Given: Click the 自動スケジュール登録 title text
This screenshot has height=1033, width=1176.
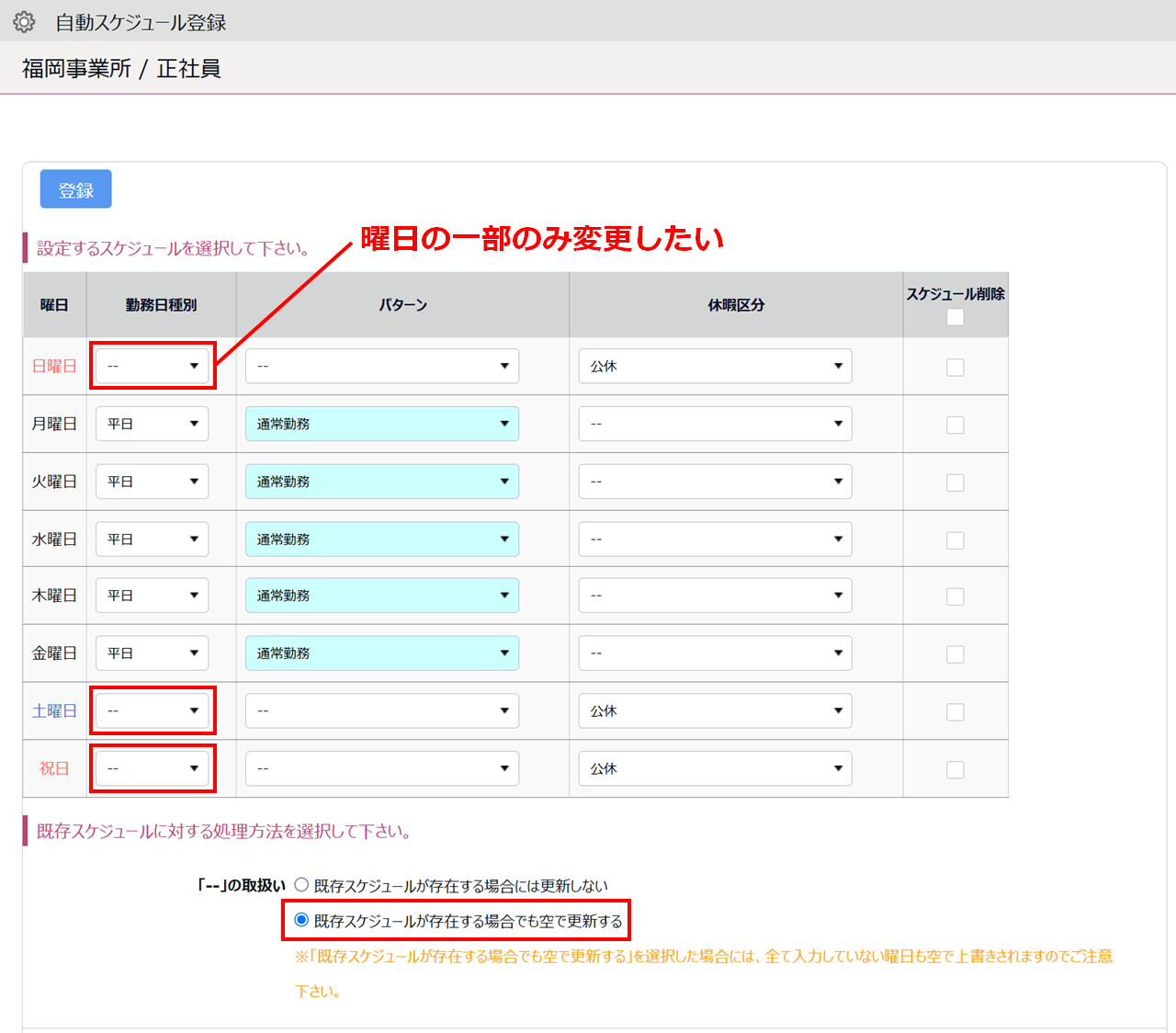Looking at the screenshot, I should [141, 23].
